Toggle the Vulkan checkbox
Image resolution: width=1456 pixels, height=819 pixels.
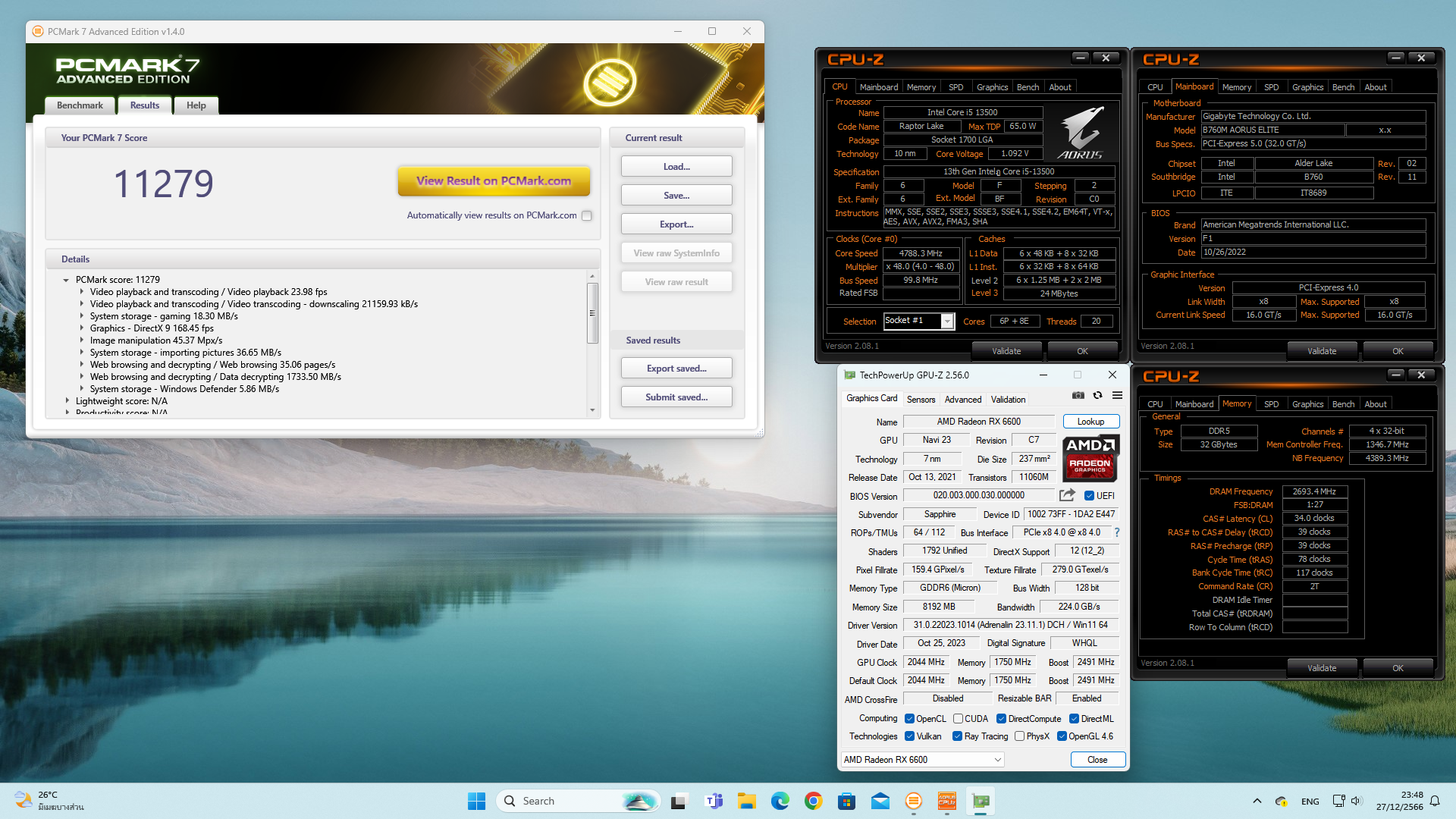[x=909, y=736]
